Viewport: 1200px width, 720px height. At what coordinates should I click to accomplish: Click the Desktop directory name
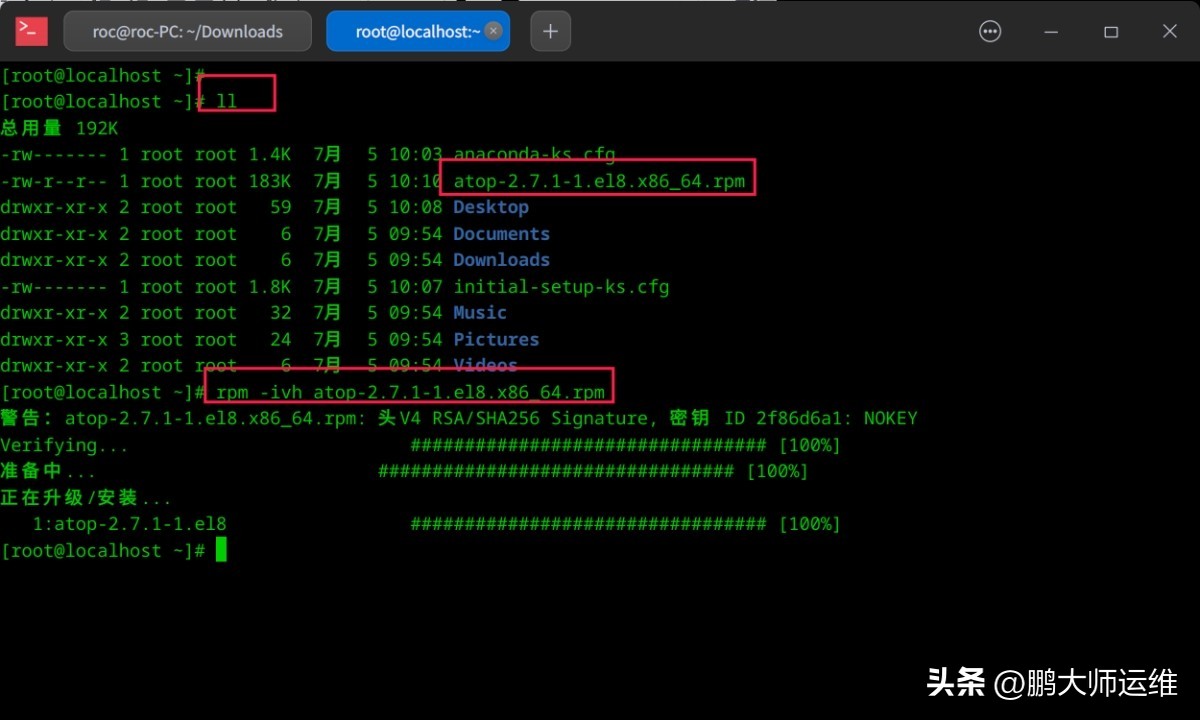coord(490,207)
